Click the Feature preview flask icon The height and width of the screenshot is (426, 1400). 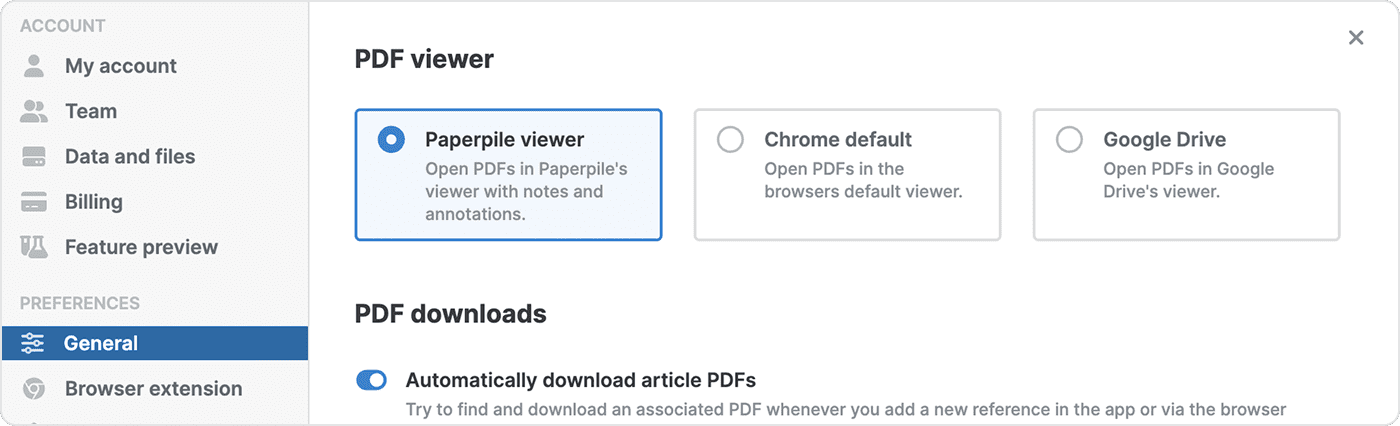click(34, 247)
